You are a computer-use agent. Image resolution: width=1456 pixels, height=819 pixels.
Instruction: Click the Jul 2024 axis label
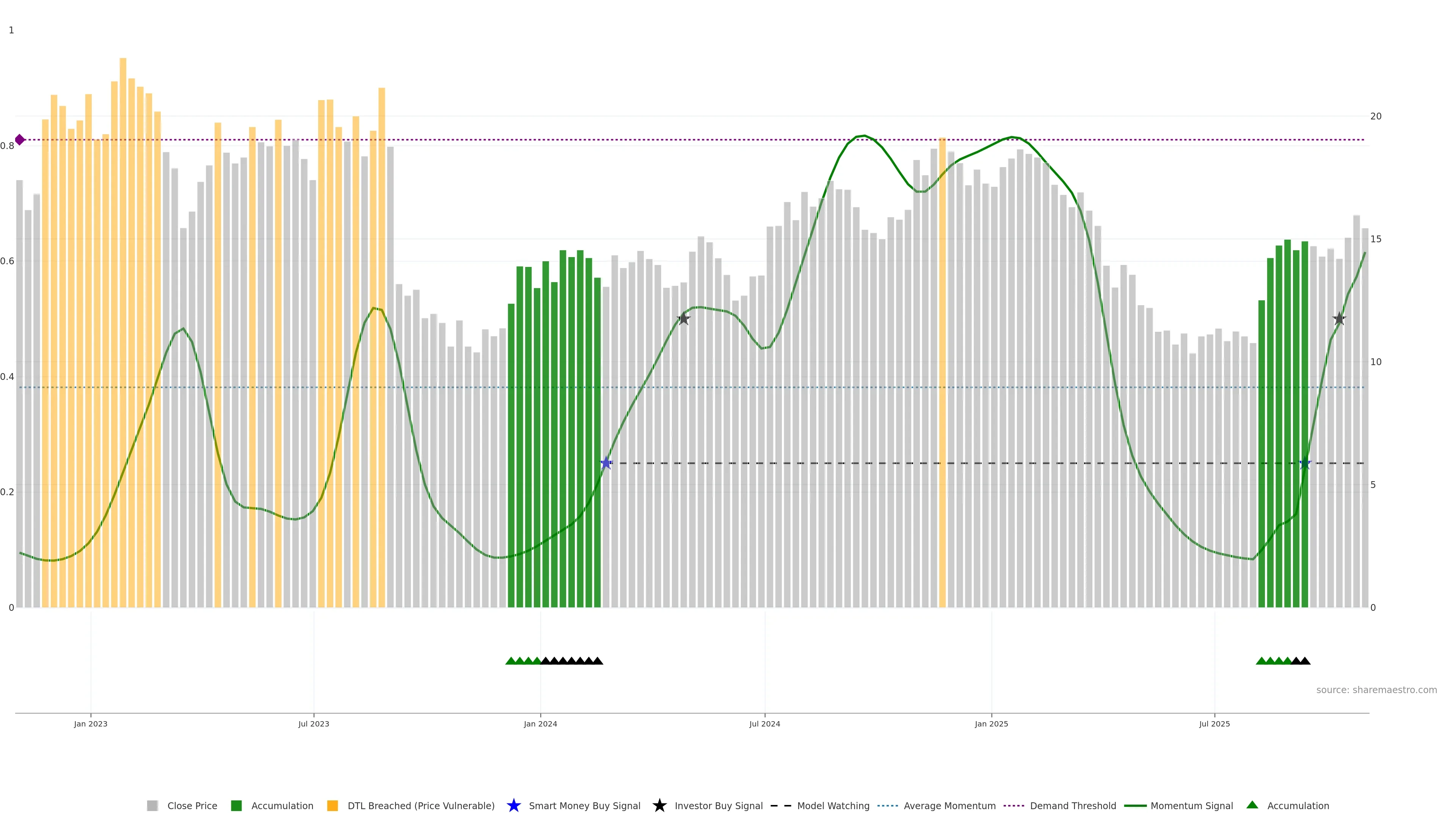(x=764, y=723)
